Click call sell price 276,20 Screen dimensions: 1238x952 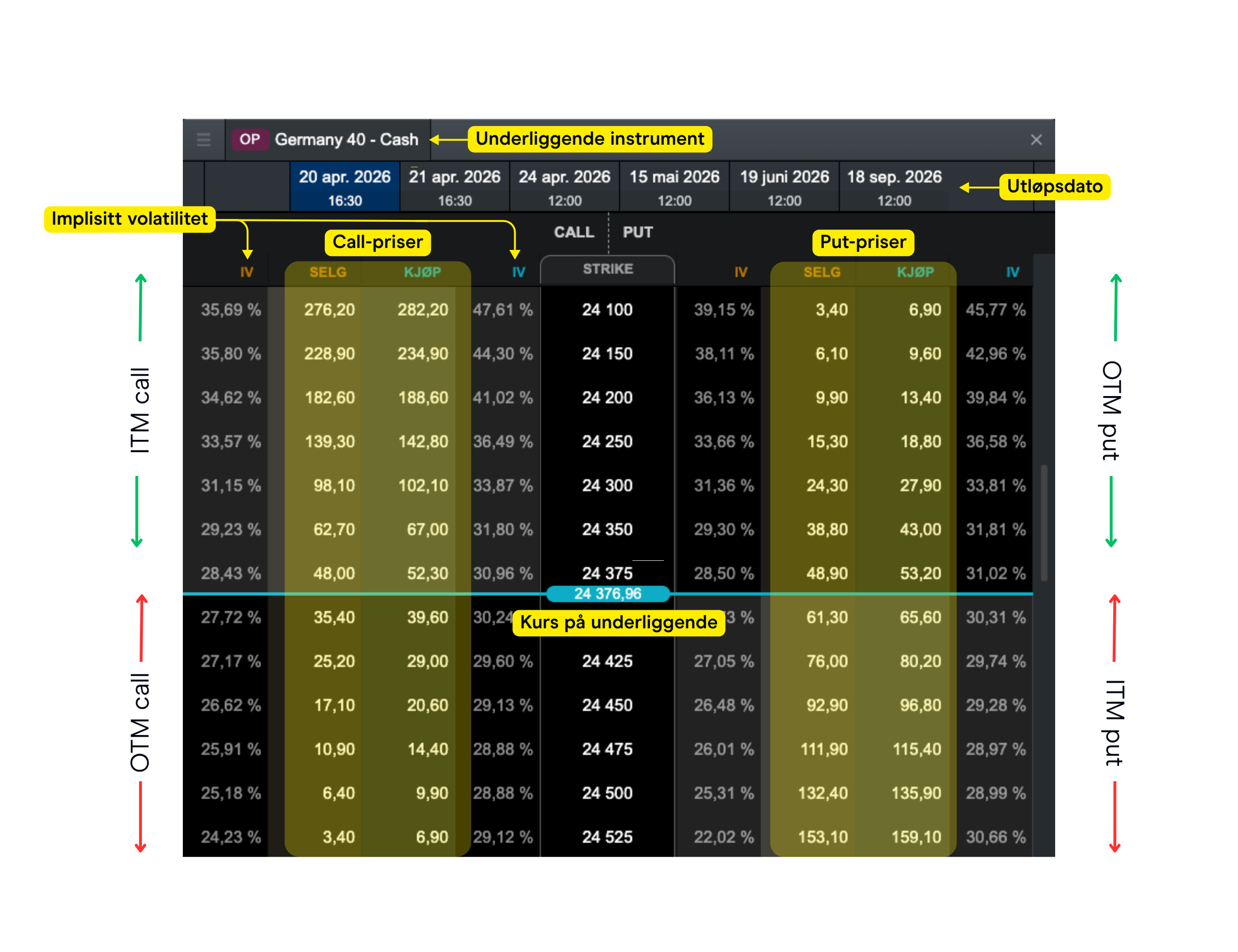329,309
